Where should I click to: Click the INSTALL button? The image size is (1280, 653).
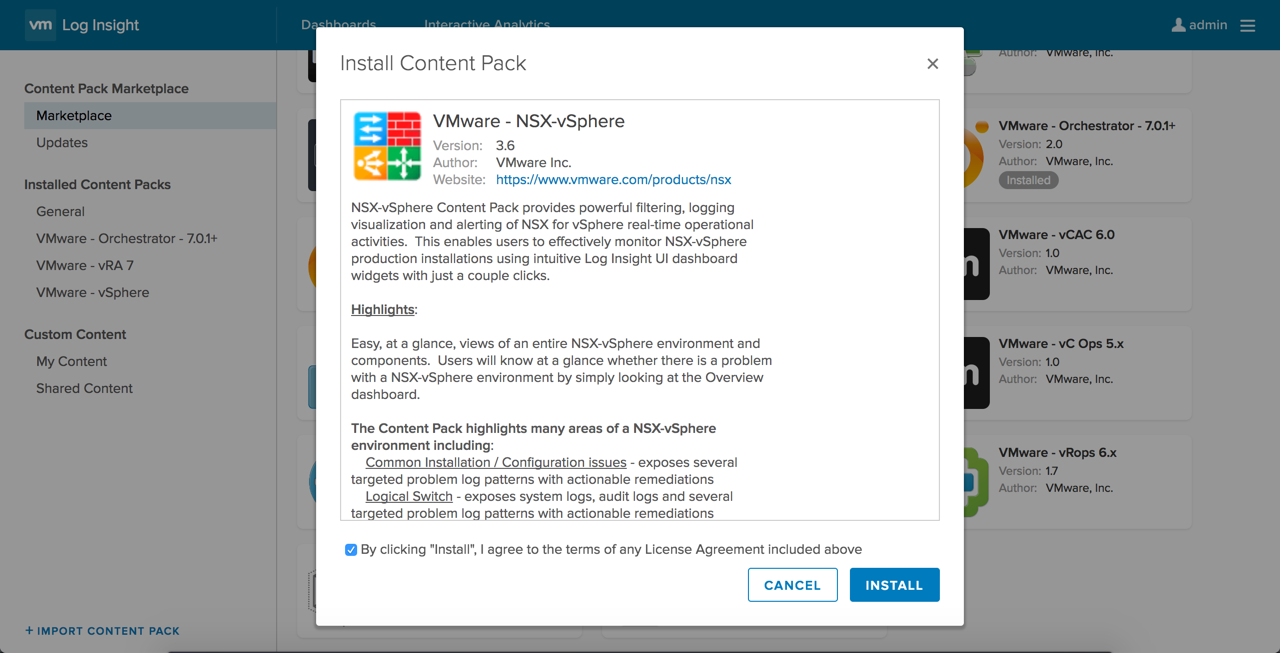[894, 585]
